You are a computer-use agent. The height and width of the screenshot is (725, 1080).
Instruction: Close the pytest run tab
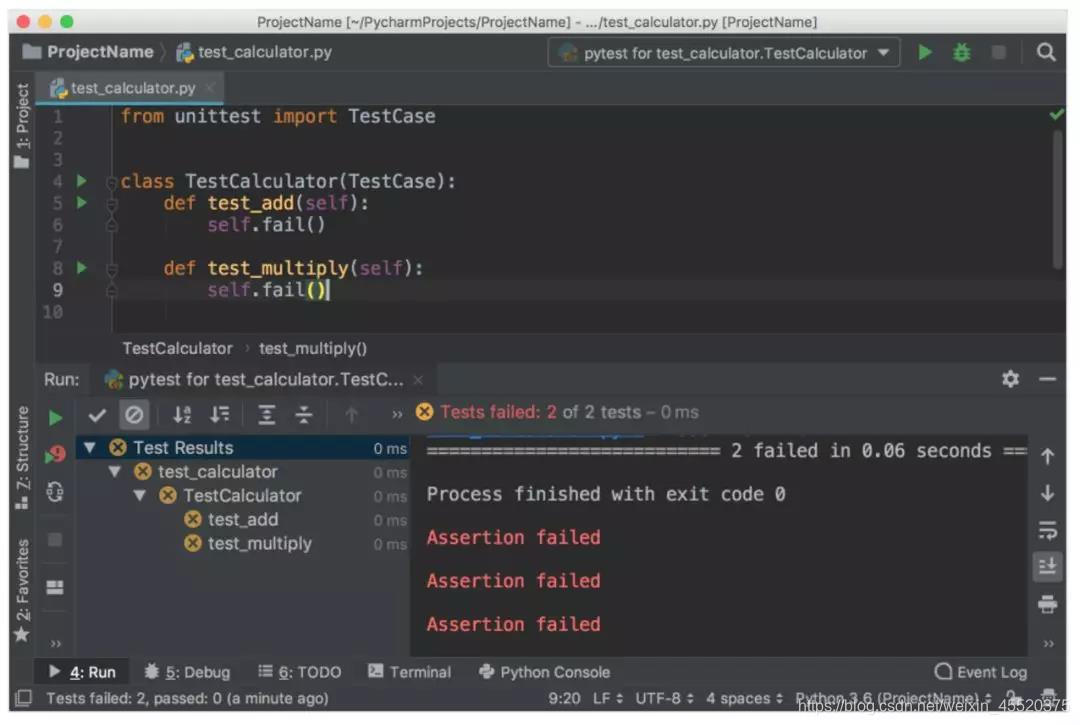click(x=418, y=380)
